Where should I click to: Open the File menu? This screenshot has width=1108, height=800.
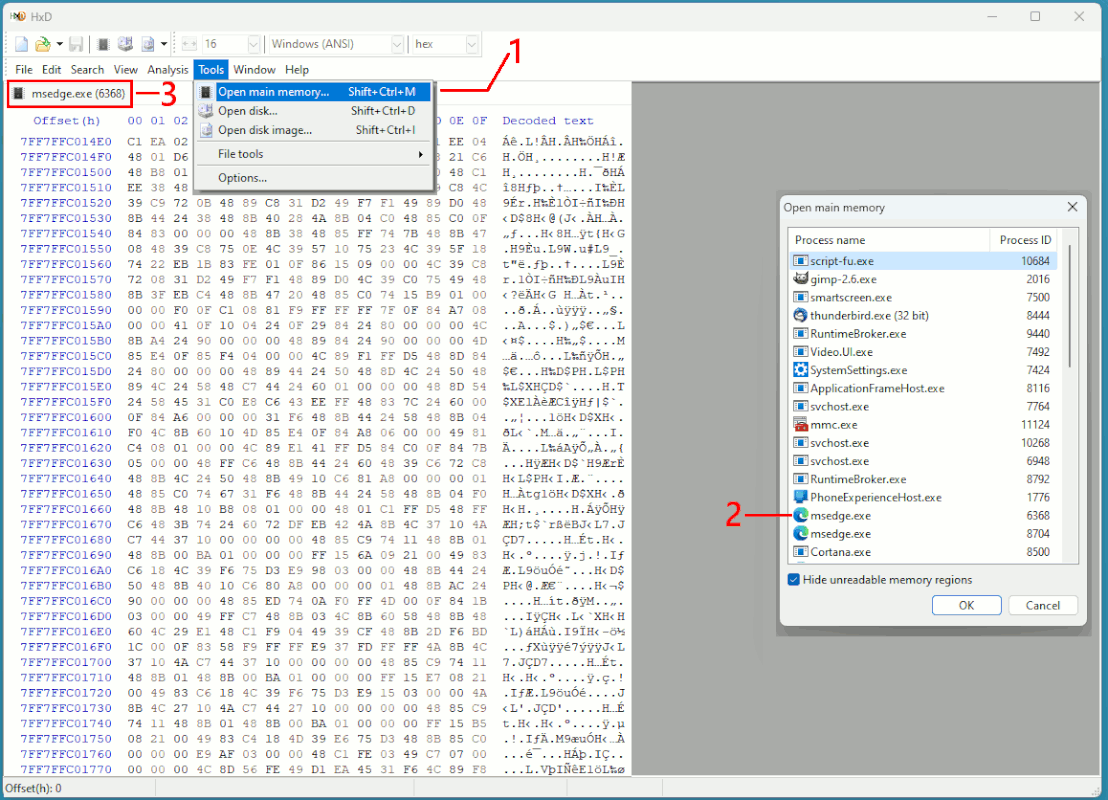click(x=24, y=69)
